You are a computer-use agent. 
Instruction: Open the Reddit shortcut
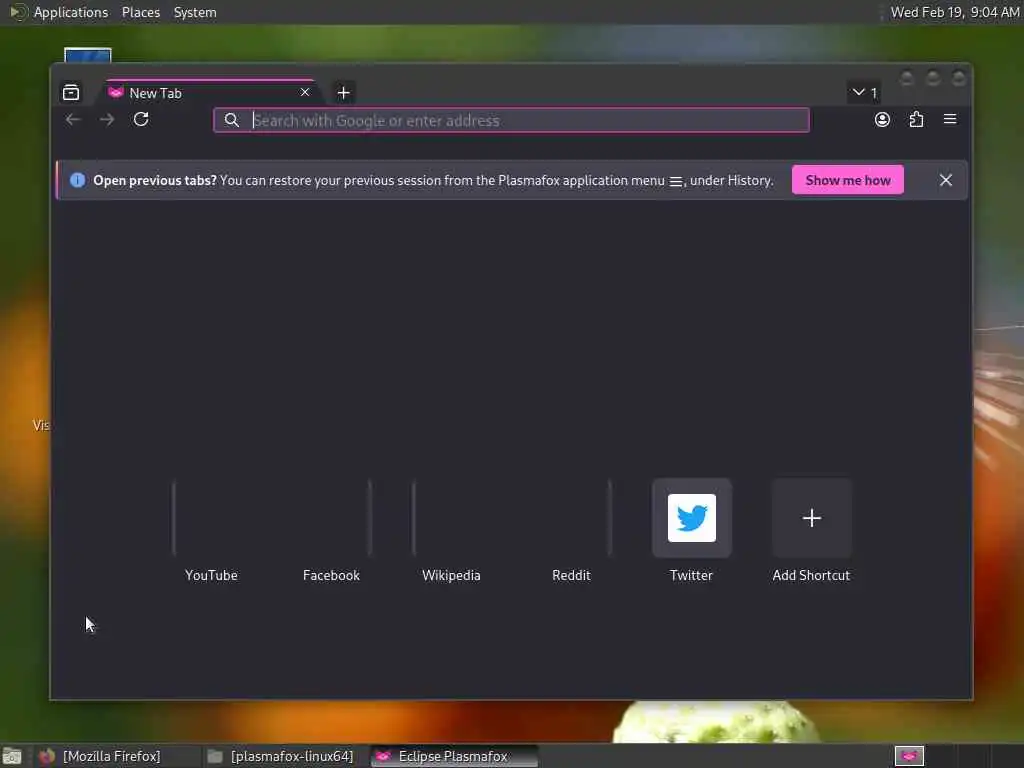pos(571,532)
